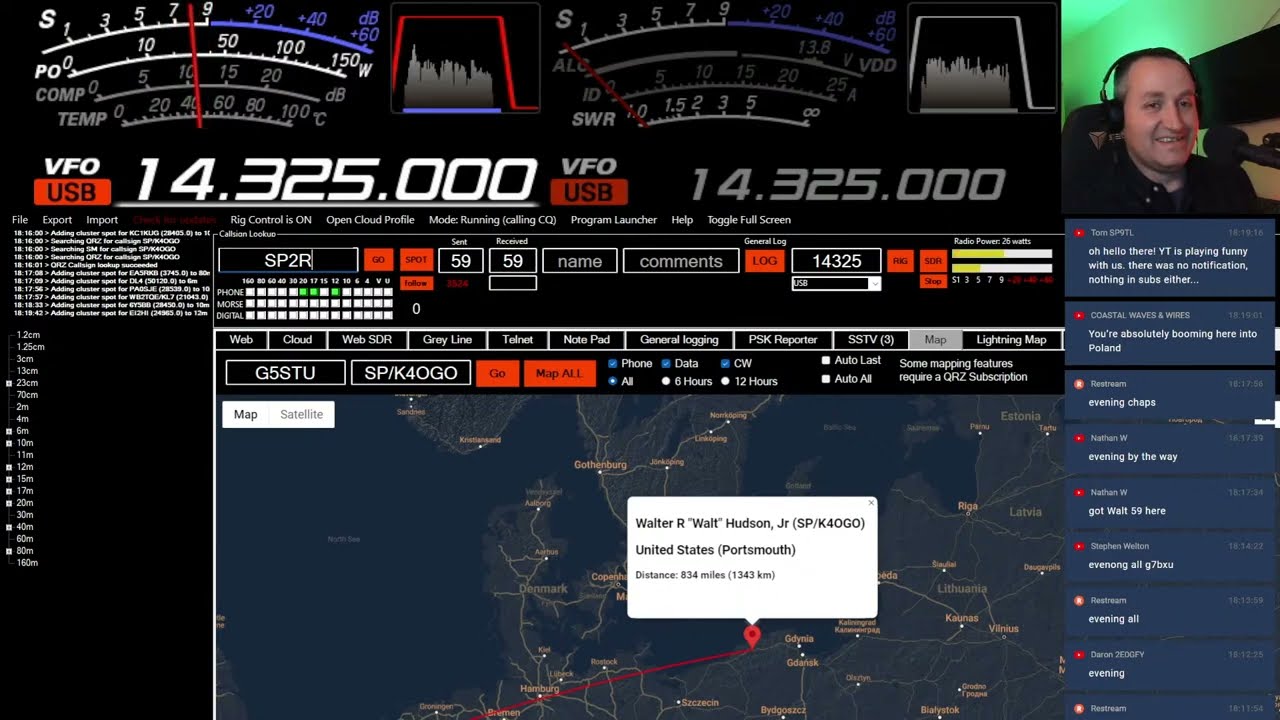Open the SSTV (3) tab

871,340
